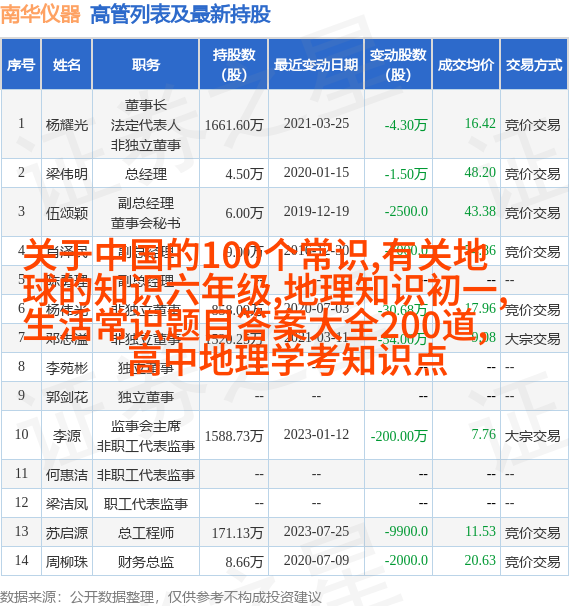Select the 姓名 column header
This screenshot has height=606, width=569.
pyautogui.click(x=67, y=65)
